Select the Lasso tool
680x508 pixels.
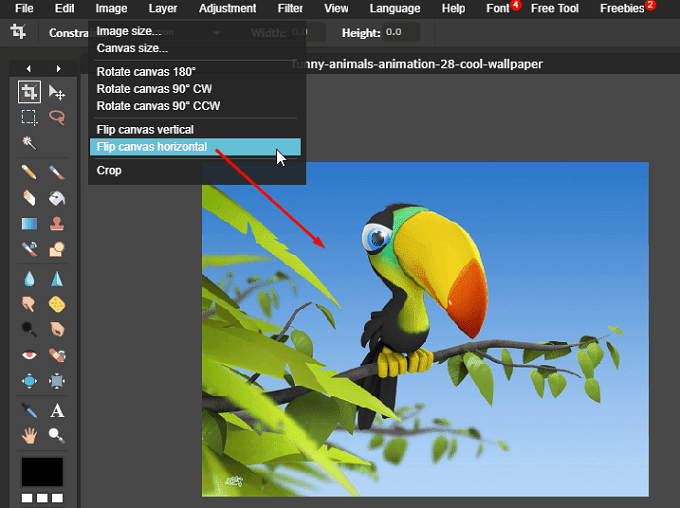click(x=57, y=118)
